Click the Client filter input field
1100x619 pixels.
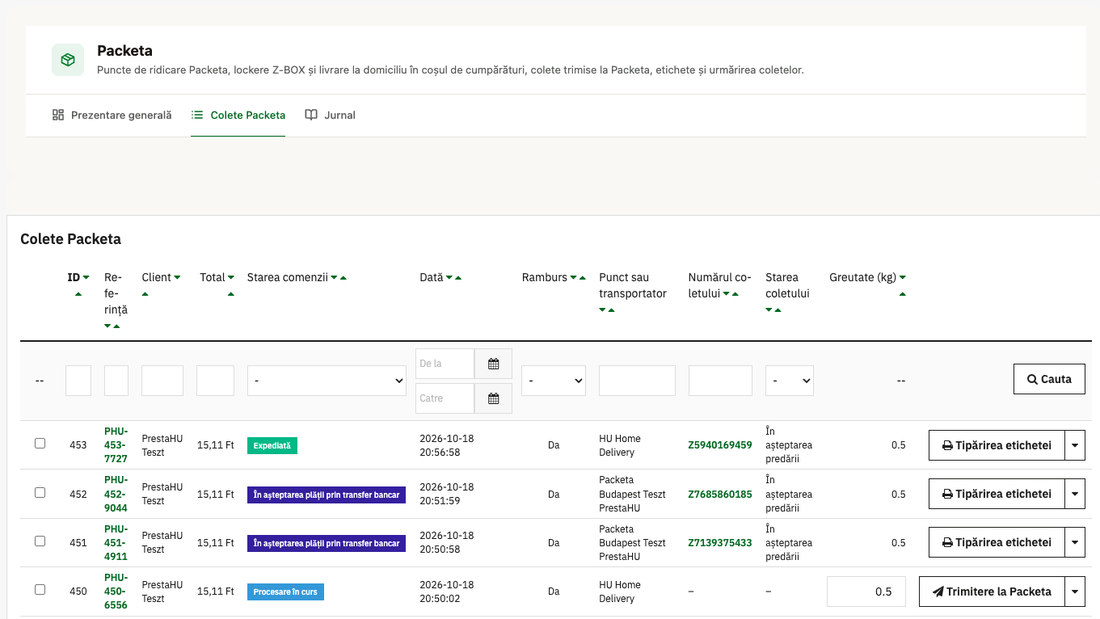(x=162, y=380)
